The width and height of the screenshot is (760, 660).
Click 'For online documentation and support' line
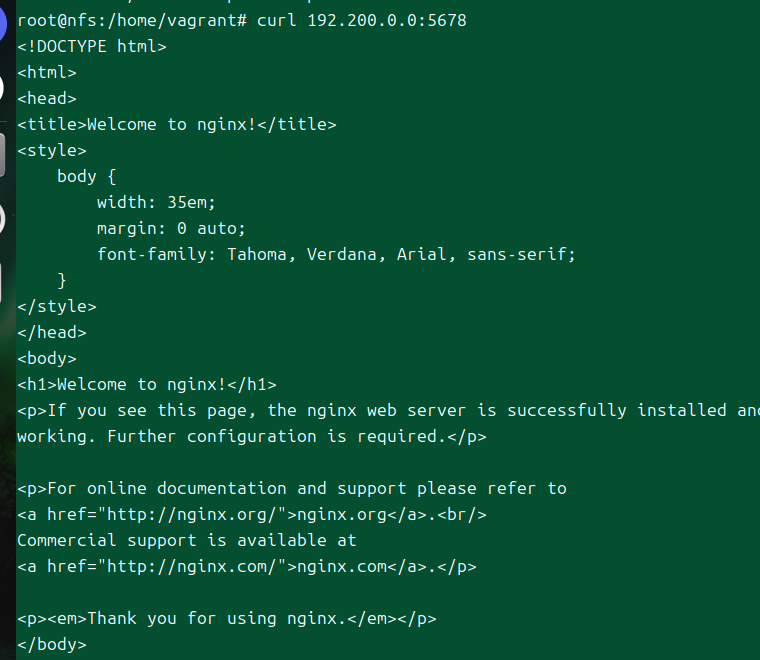[x=292, y=489]
